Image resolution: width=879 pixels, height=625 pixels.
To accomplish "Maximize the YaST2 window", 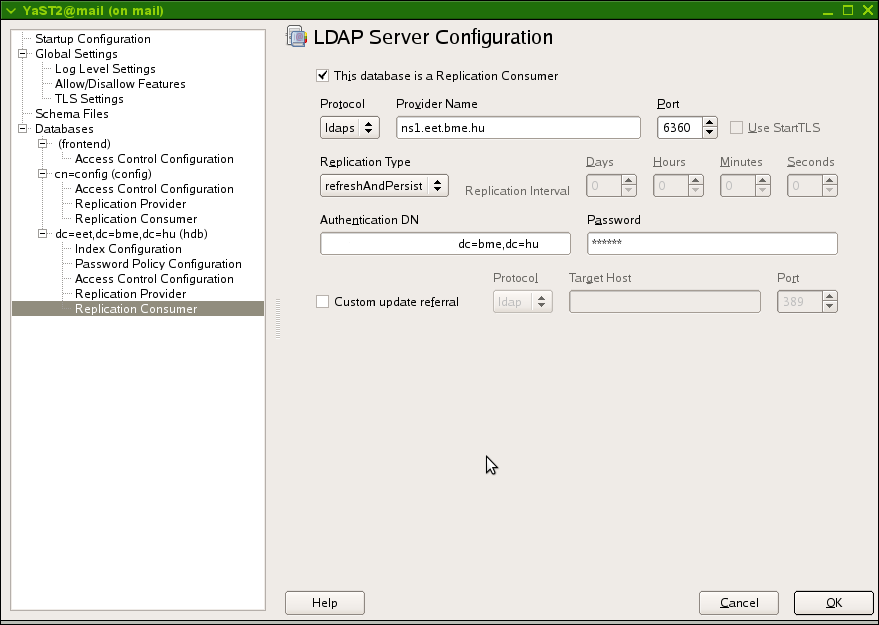I will click(x=848, y=10).
